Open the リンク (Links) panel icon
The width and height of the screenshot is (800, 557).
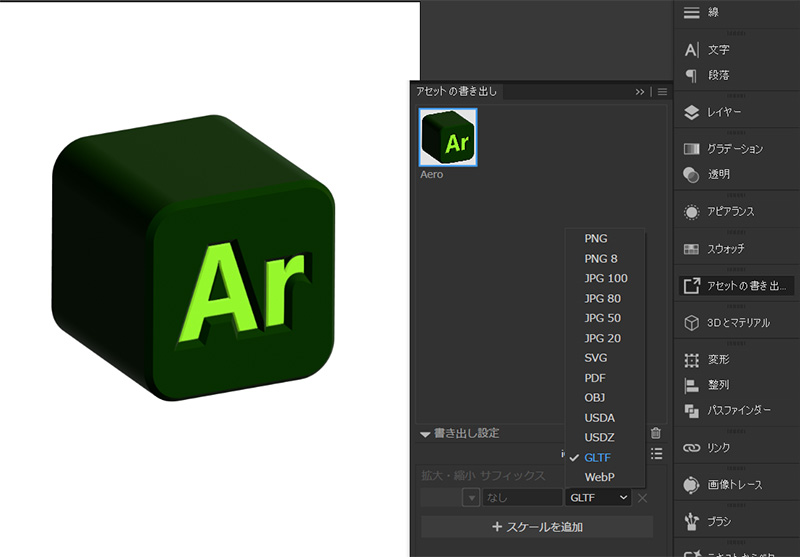pyautogui.click(x=691, y=448)
